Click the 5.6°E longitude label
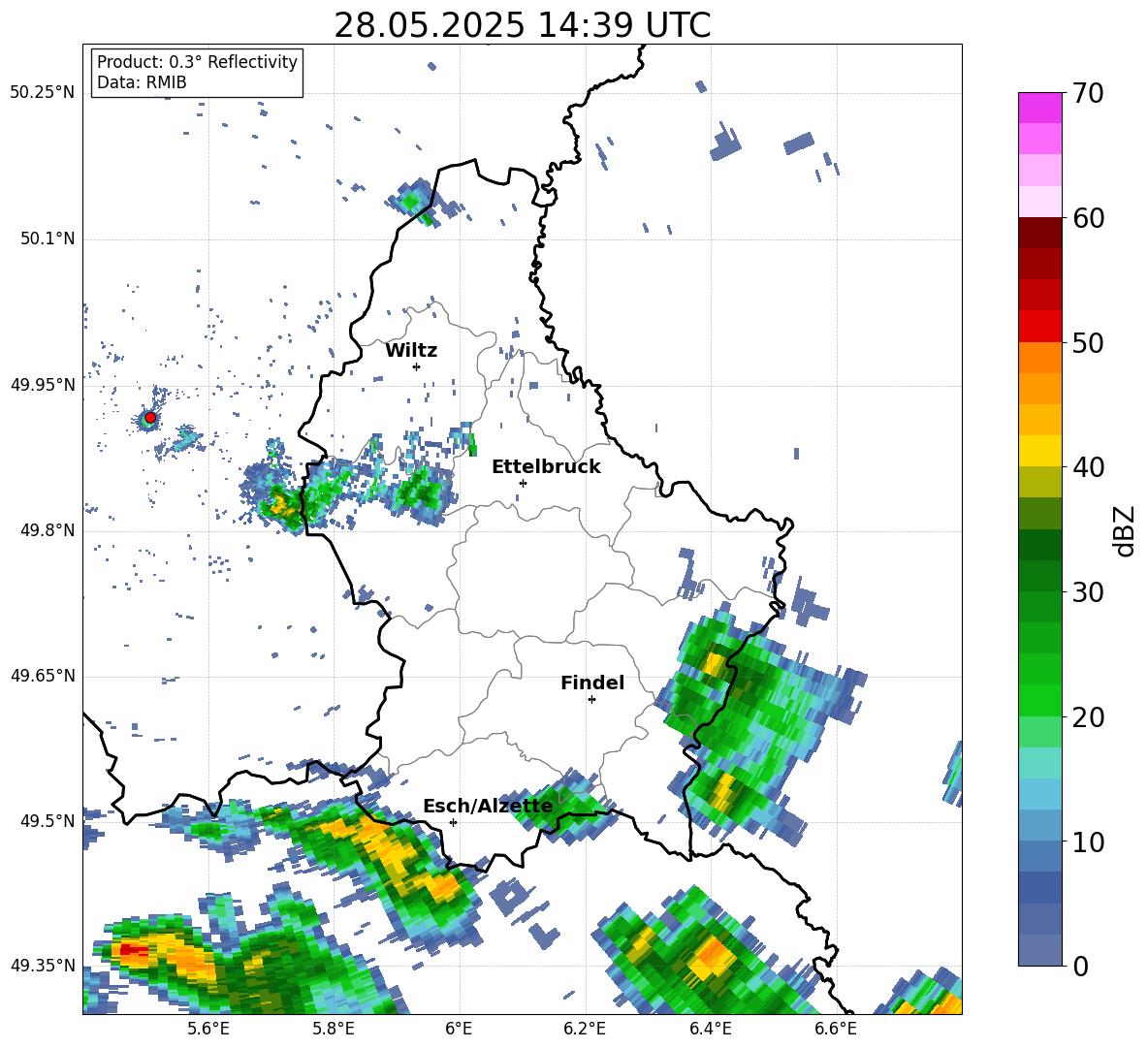Screen dimensions: 1148x1048 click(x=208, y=1029)
